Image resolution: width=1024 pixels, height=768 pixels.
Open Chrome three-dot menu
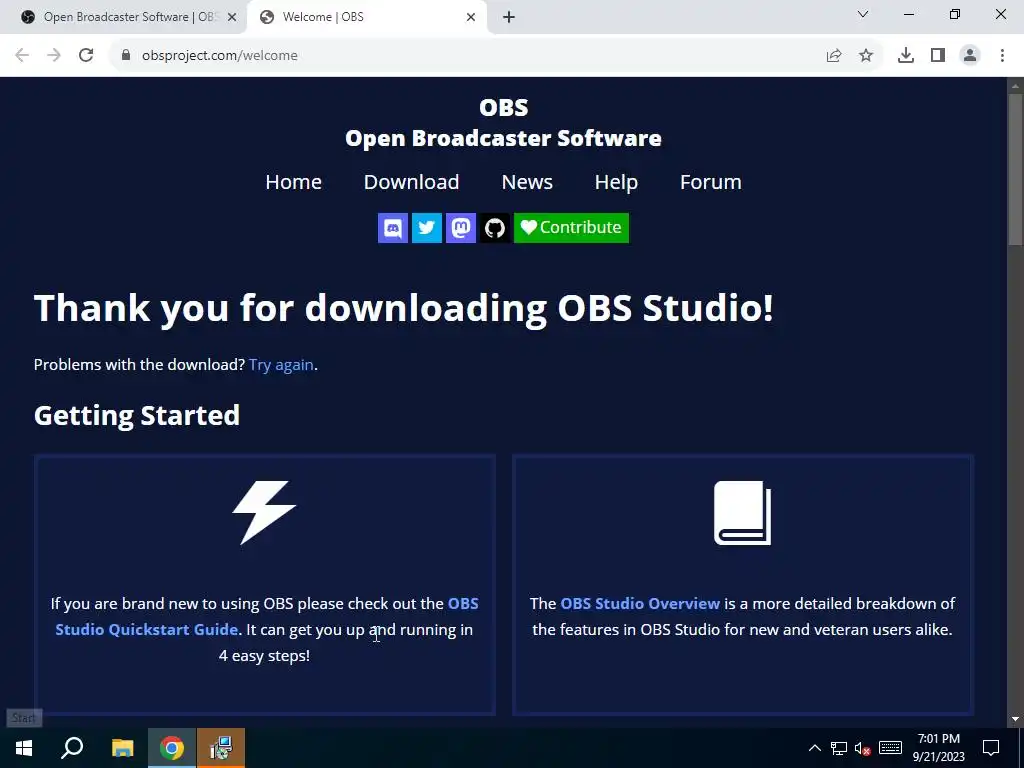(1002, 56)
